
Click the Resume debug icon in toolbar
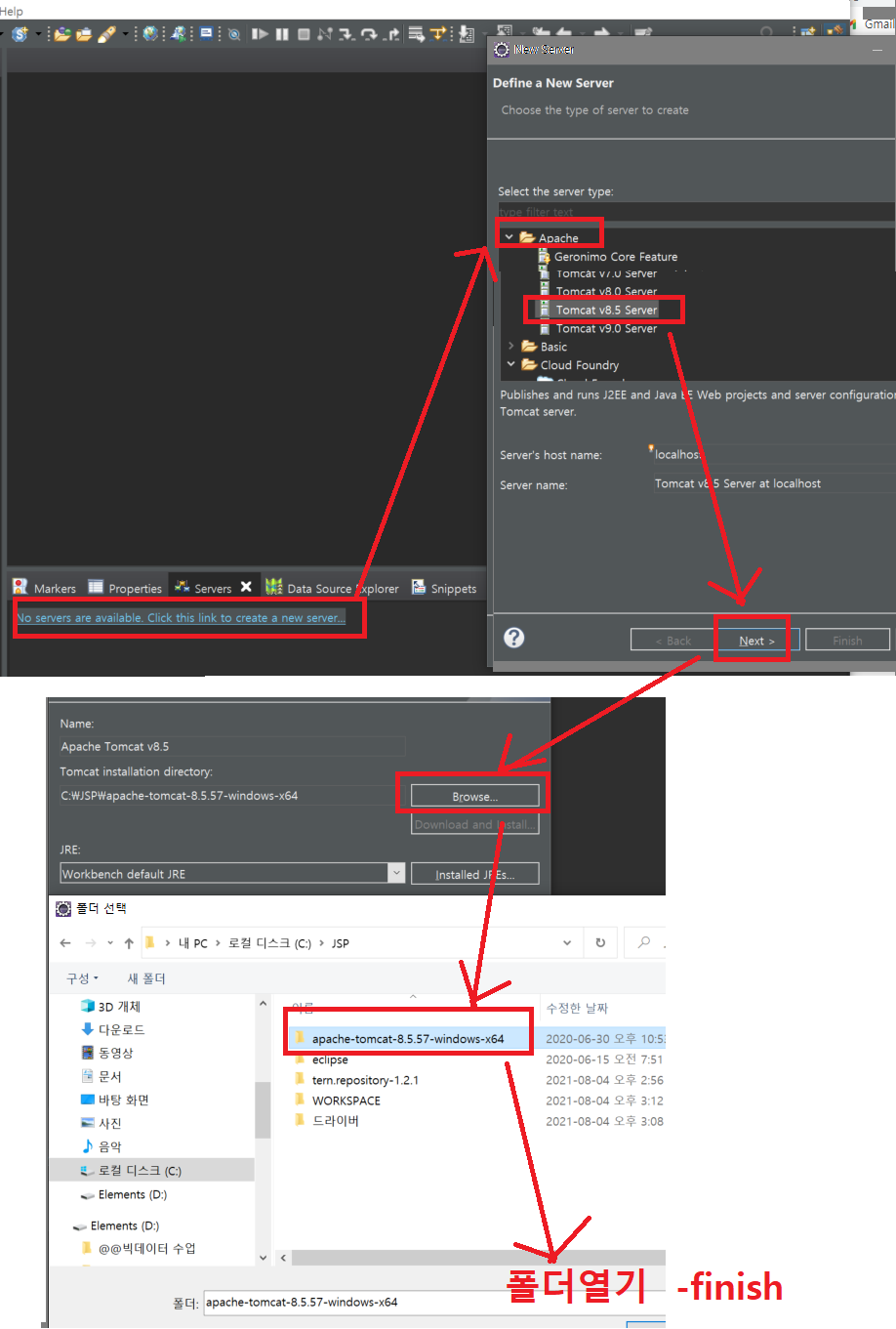[260, 34]
